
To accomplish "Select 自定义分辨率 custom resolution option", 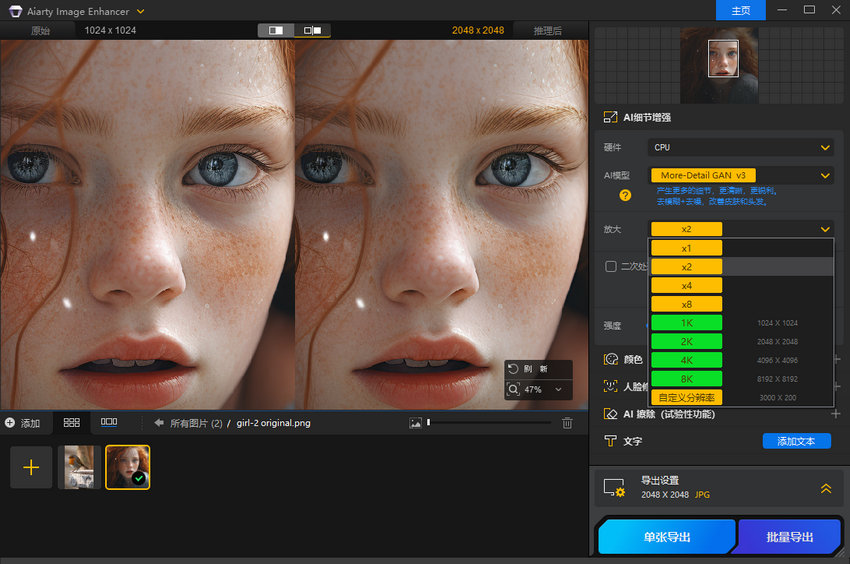I will 686,398.
